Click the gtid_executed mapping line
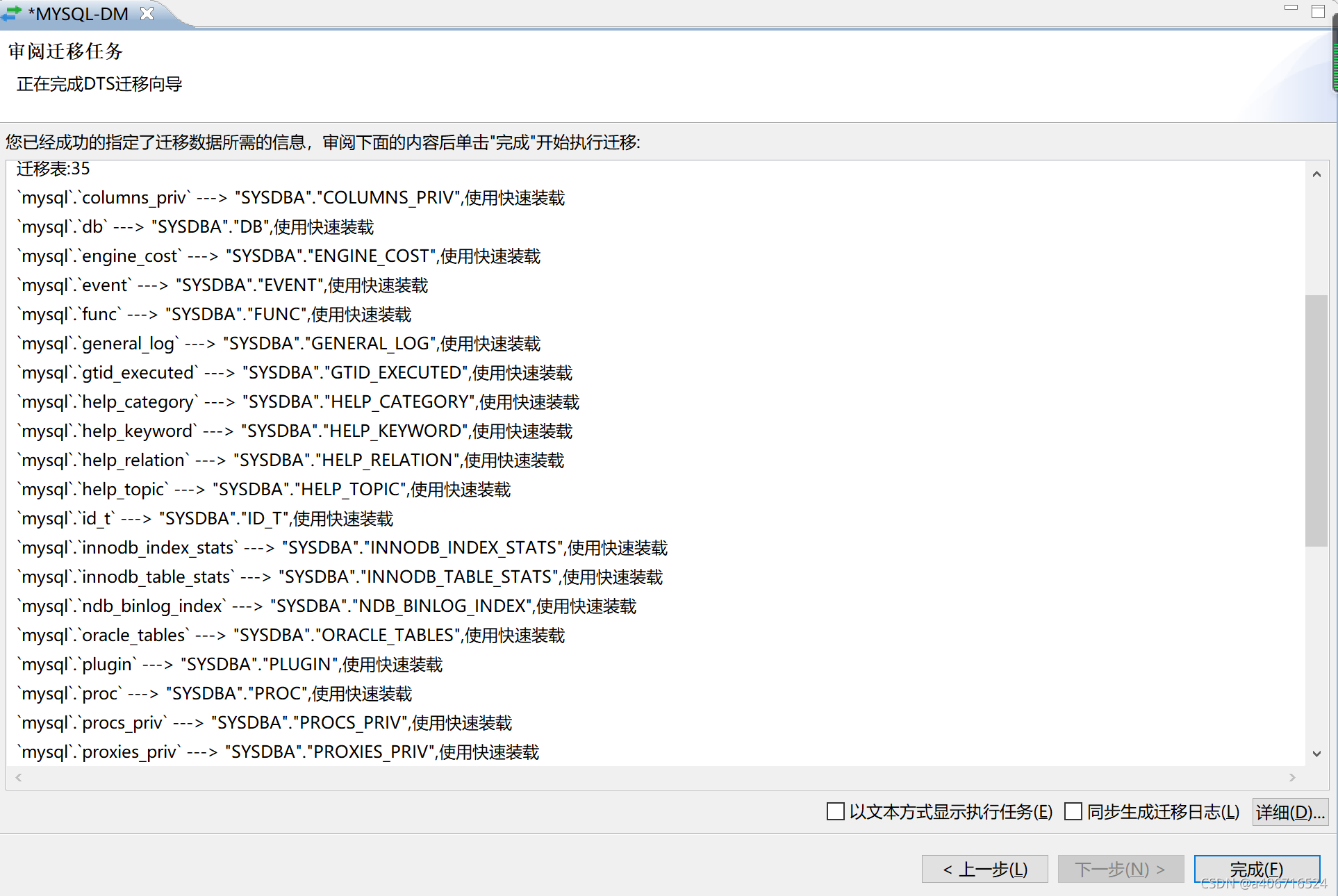The image size is (1338, 896). pyautogui.click(x=295, y=373)
